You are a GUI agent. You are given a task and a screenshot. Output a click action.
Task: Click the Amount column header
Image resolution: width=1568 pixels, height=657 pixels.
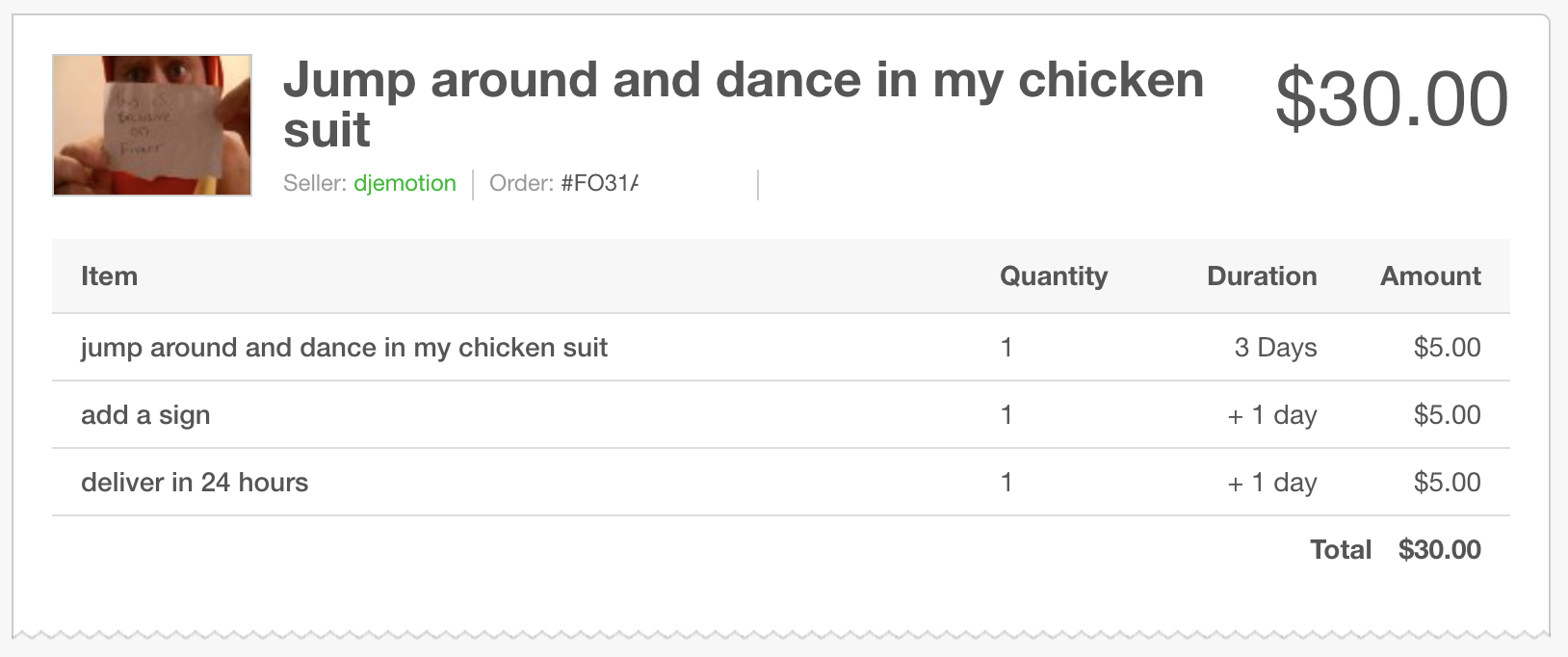tap(1430, 276)
